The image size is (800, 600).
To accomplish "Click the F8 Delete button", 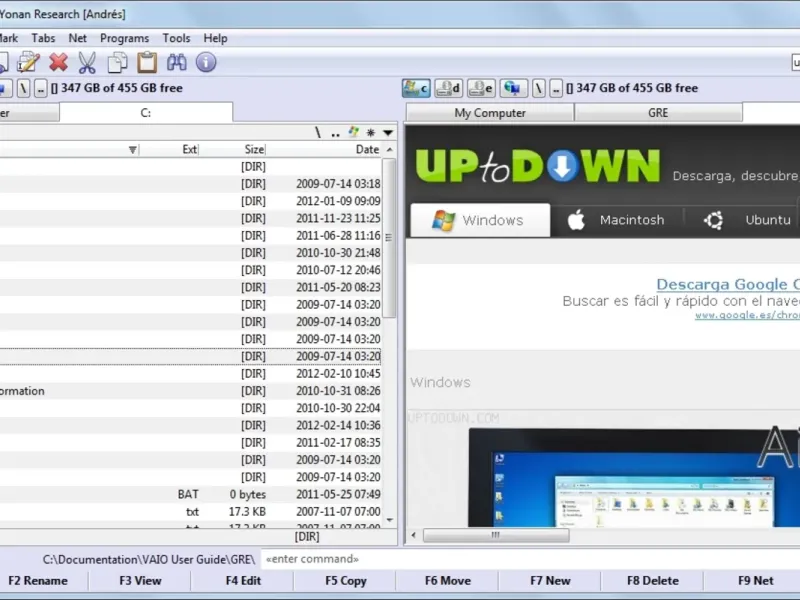I will tap(653, 581).
